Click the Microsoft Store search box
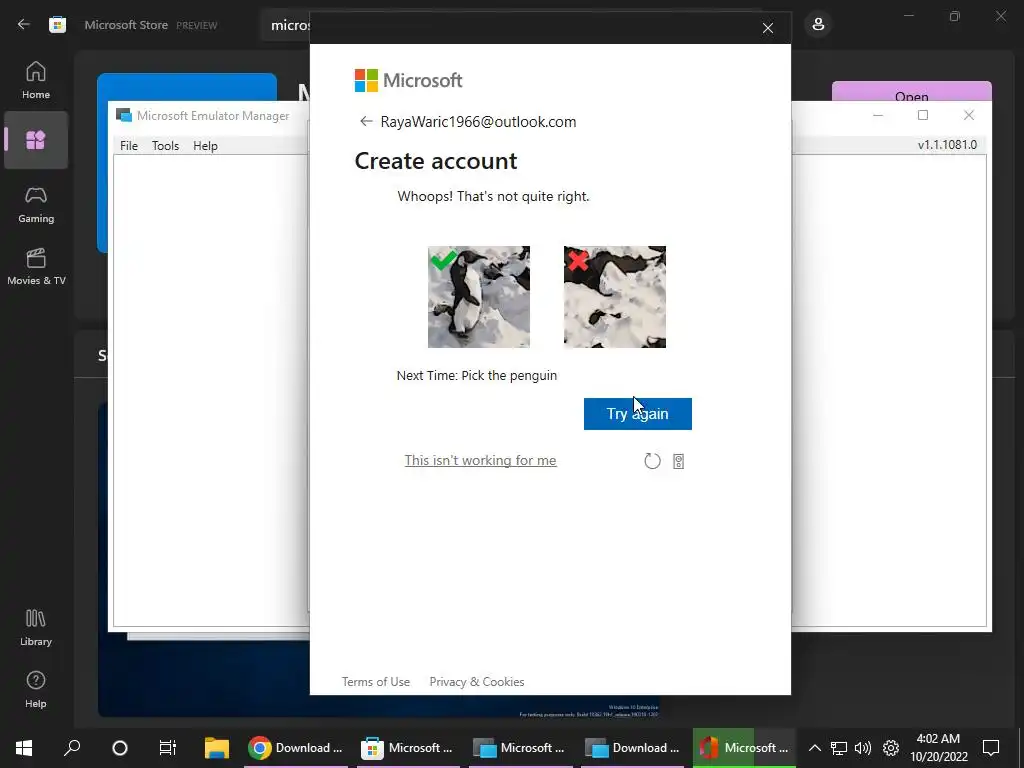The height and width of the screenshot is (768, 1024). 286,25
